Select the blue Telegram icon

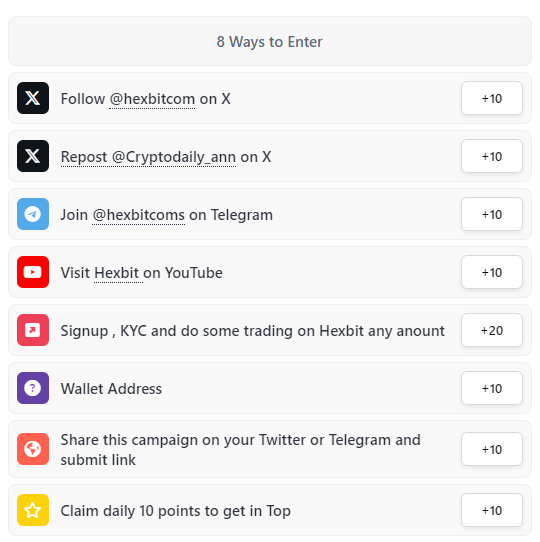tap(33, 214)
